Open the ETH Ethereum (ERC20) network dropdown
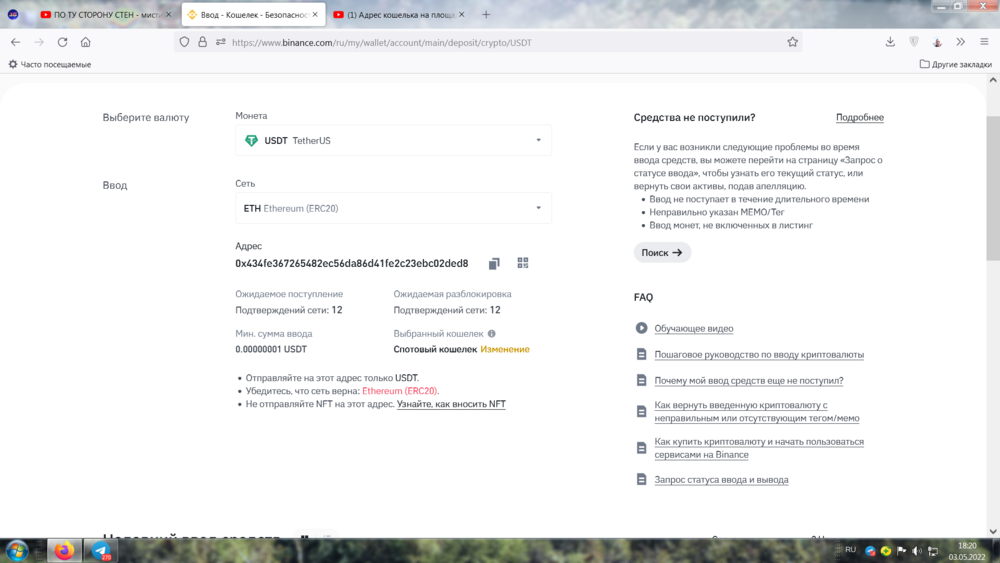Image resolution: width=1000 pixels, height=563 pixels. 393,208
